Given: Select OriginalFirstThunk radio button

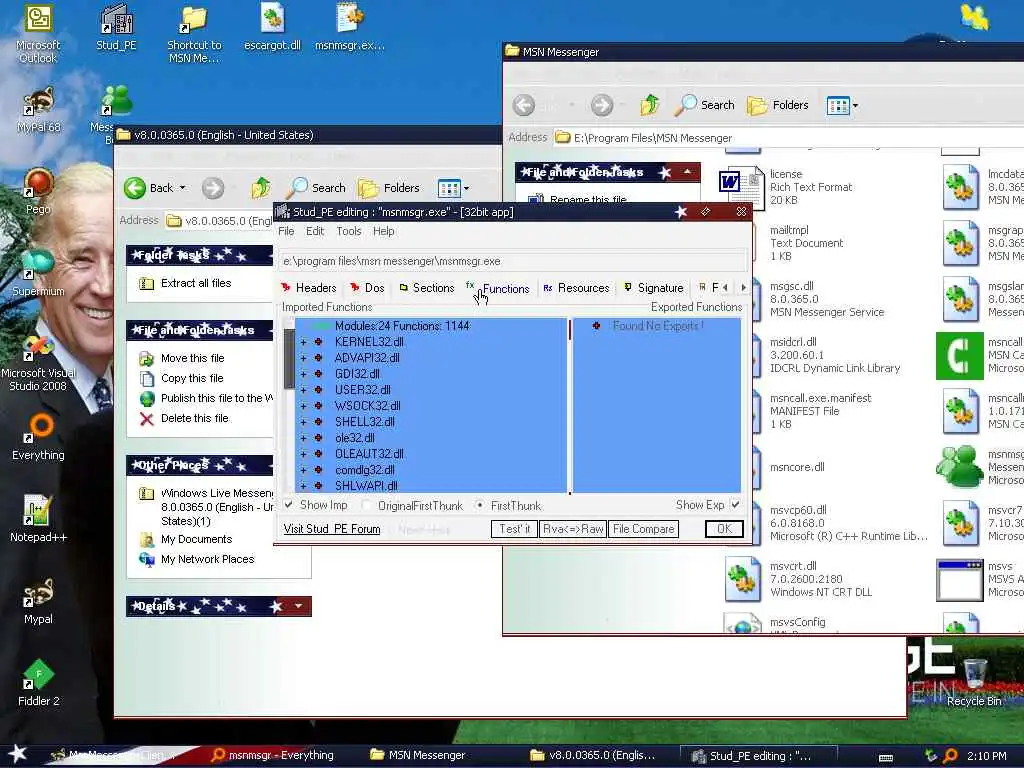Looking at the screenshot, I should tap(366, 505).
